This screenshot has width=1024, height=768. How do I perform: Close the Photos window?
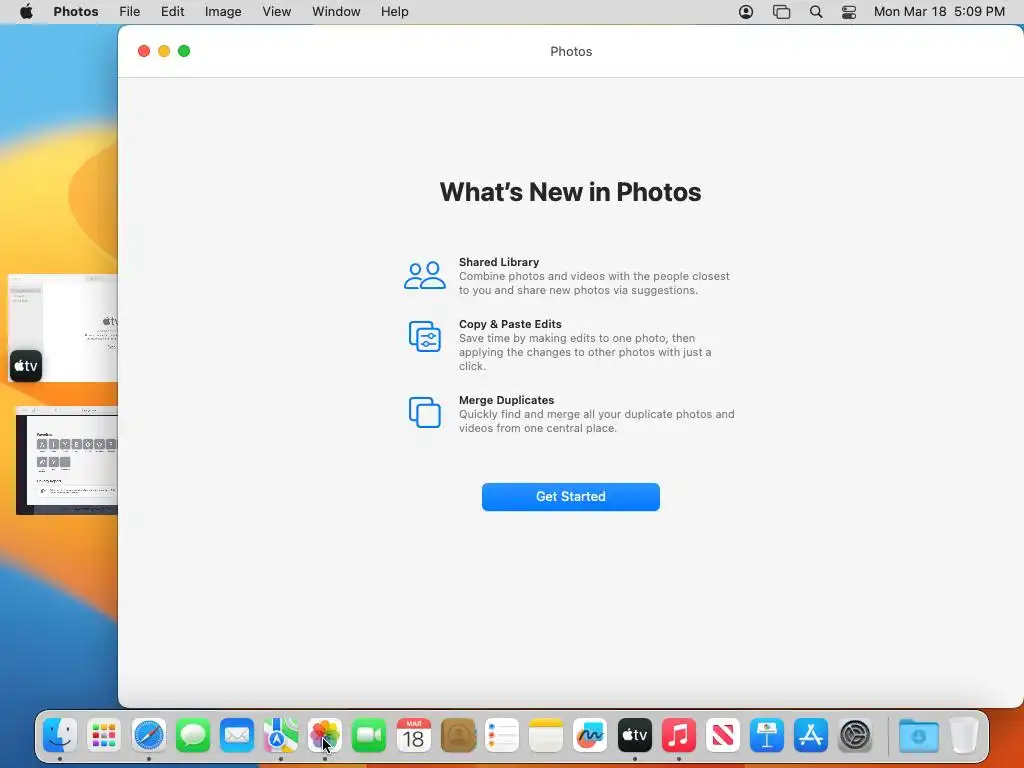click(144, 51)
